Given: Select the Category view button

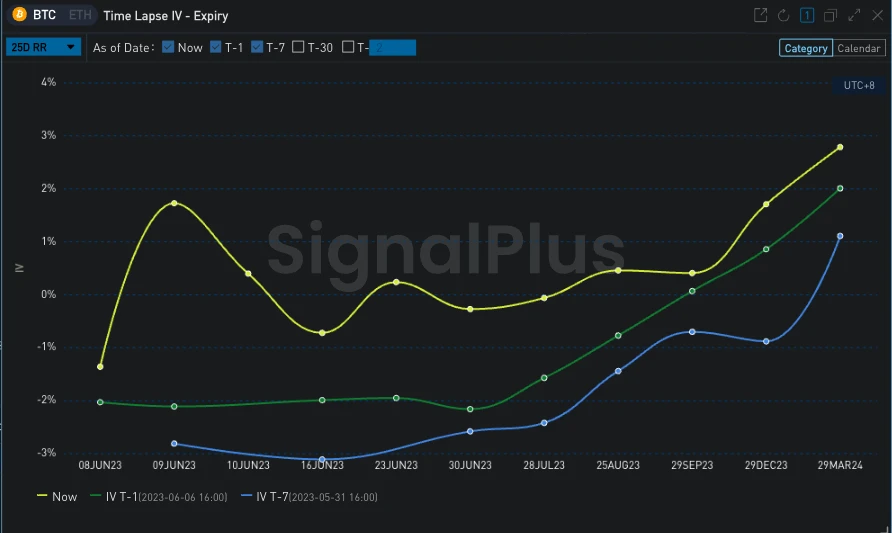Looking at the screenshot, I should (x=805, y=48).
